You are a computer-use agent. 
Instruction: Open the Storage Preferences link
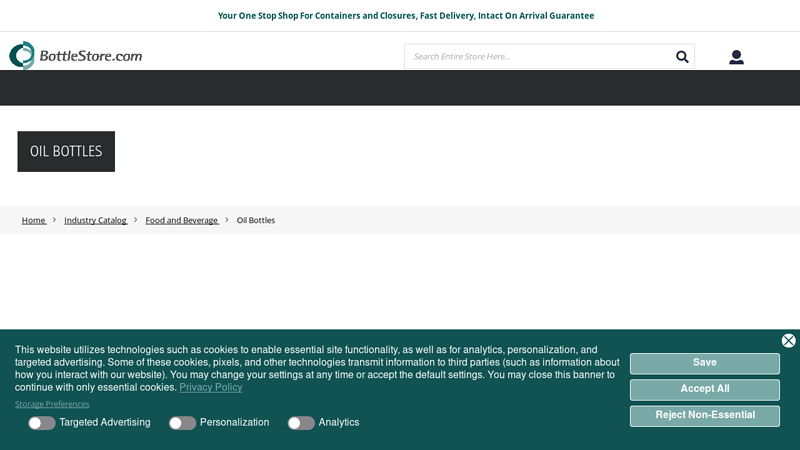pyautogui.click(x=52, y=404)
